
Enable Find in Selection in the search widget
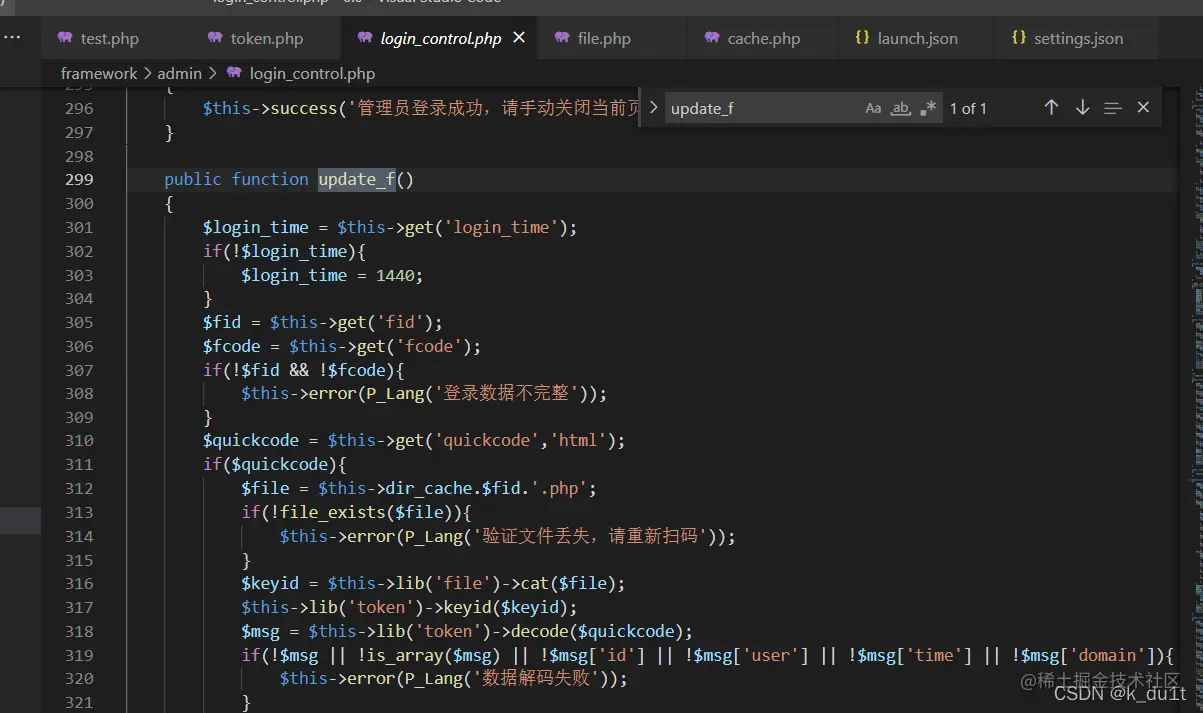click(x=1113, y=107)
